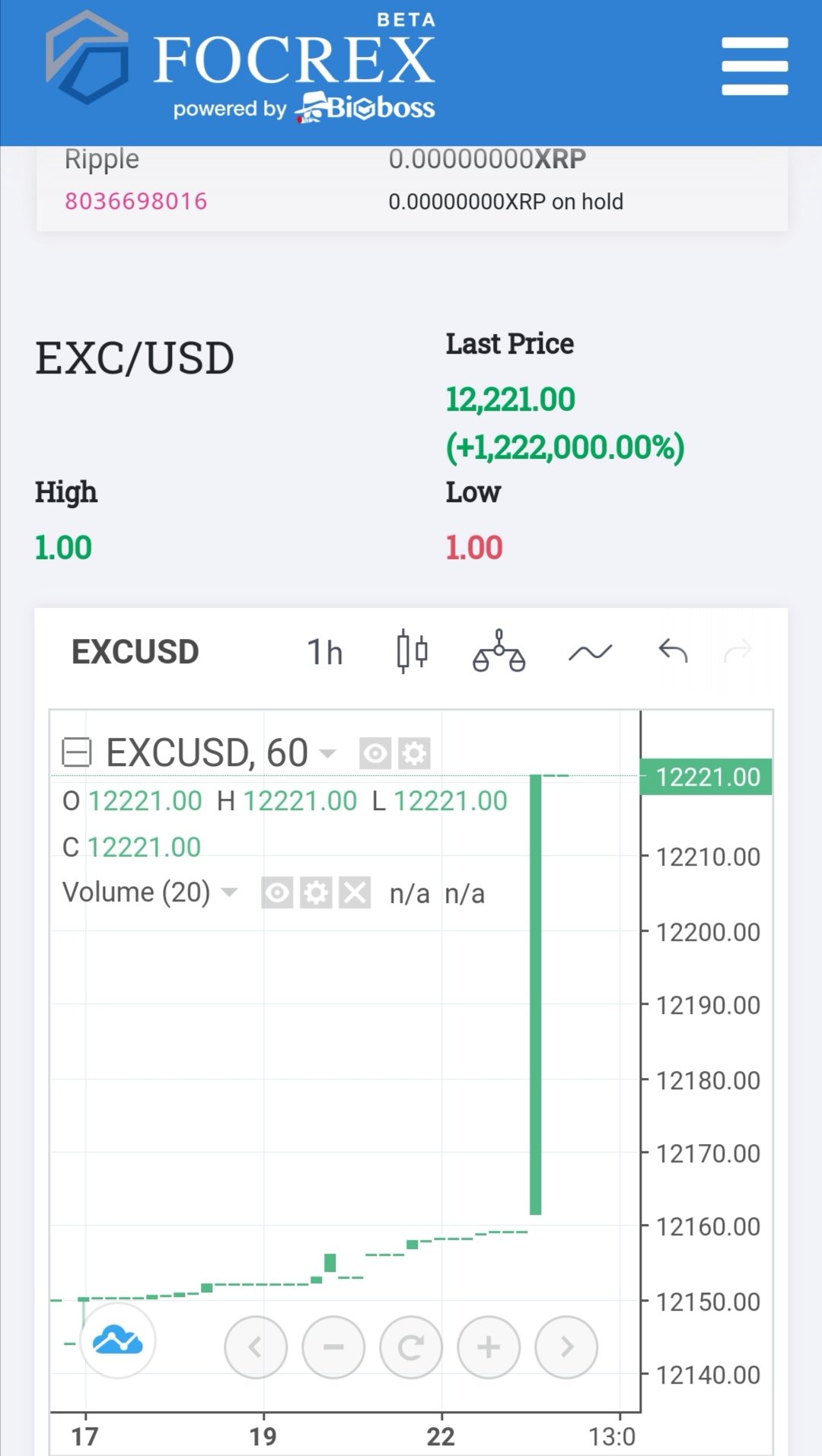Open the indicators wave-line icon

click(x=590, y=652)
